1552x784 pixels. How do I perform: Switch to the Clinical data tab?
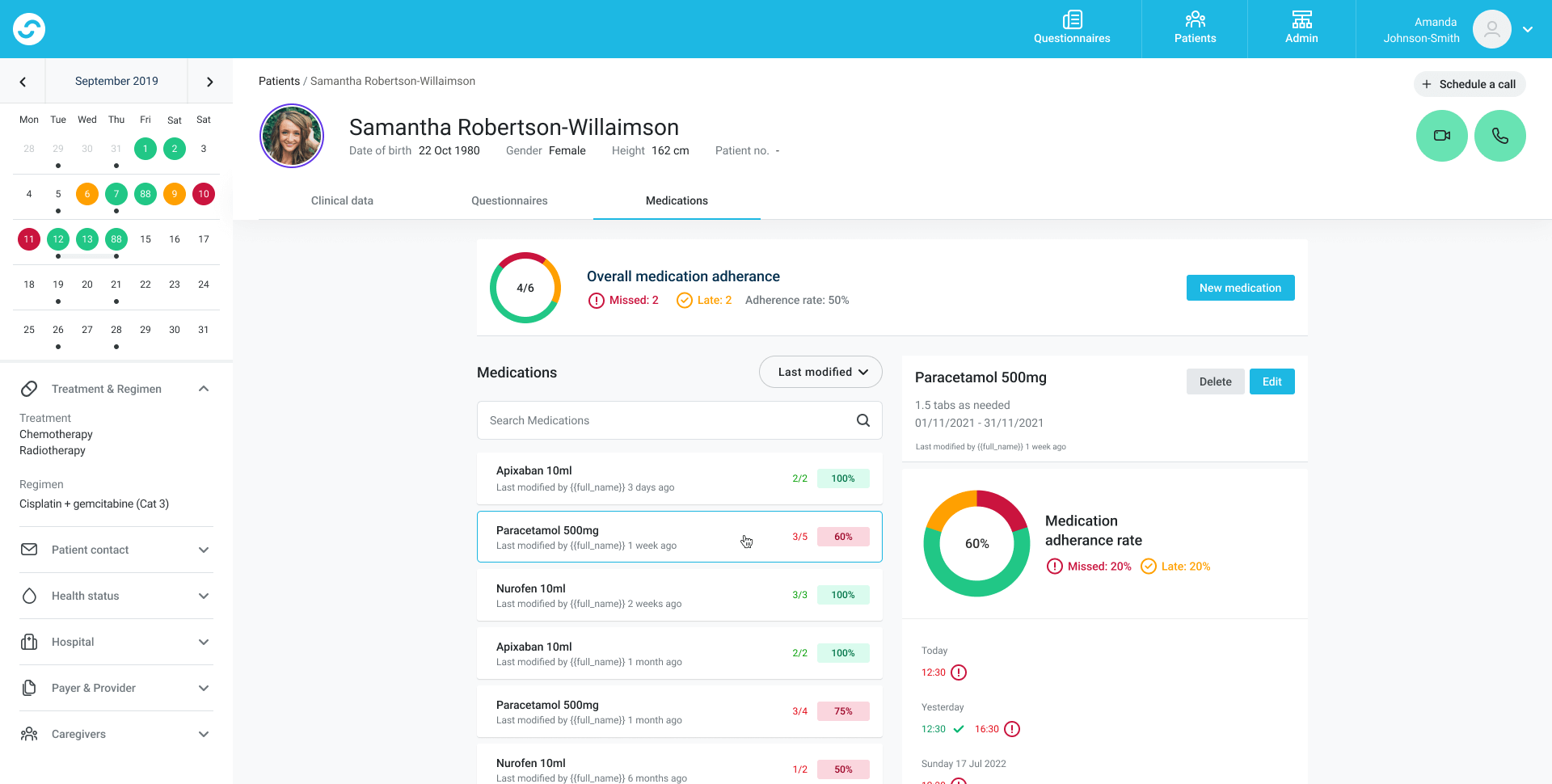point(342,200)
